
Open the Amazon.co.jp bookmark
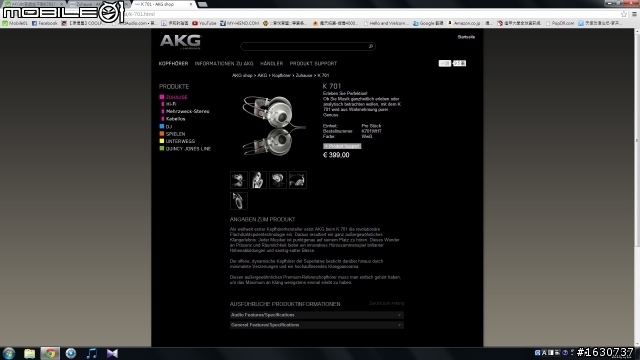[470, 23]
